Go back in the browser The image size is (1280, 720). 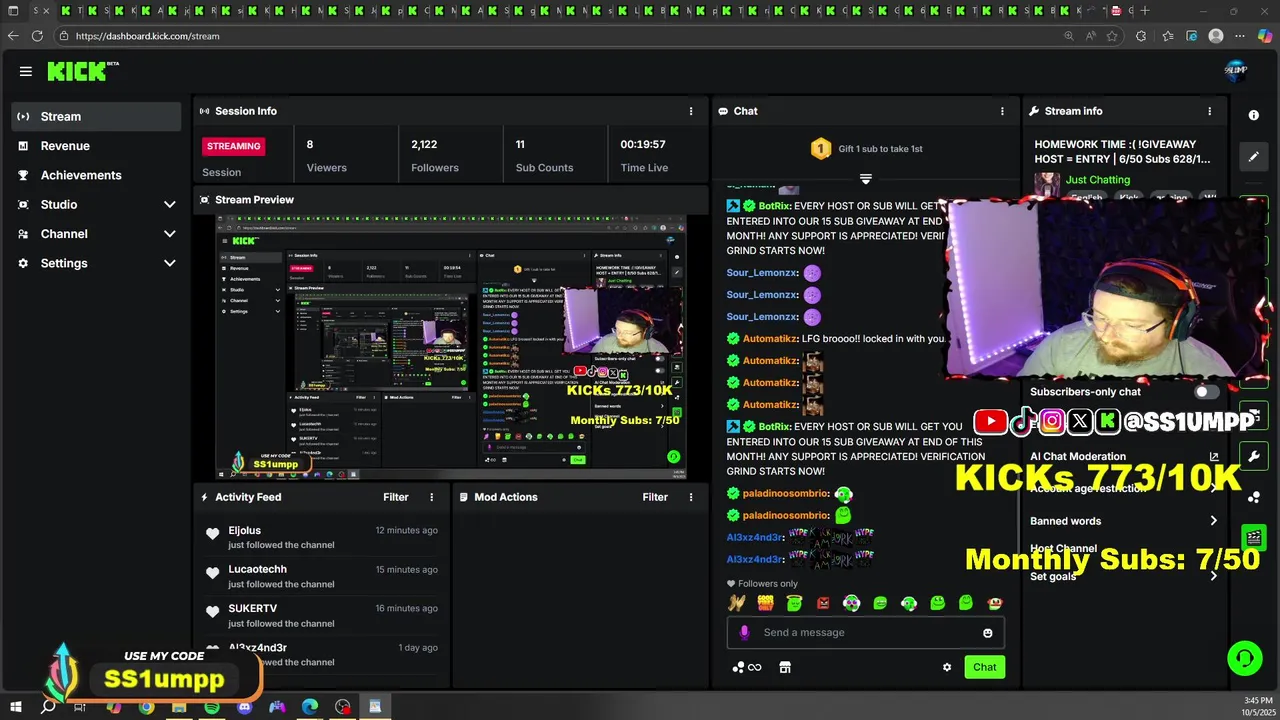[12, 36]
